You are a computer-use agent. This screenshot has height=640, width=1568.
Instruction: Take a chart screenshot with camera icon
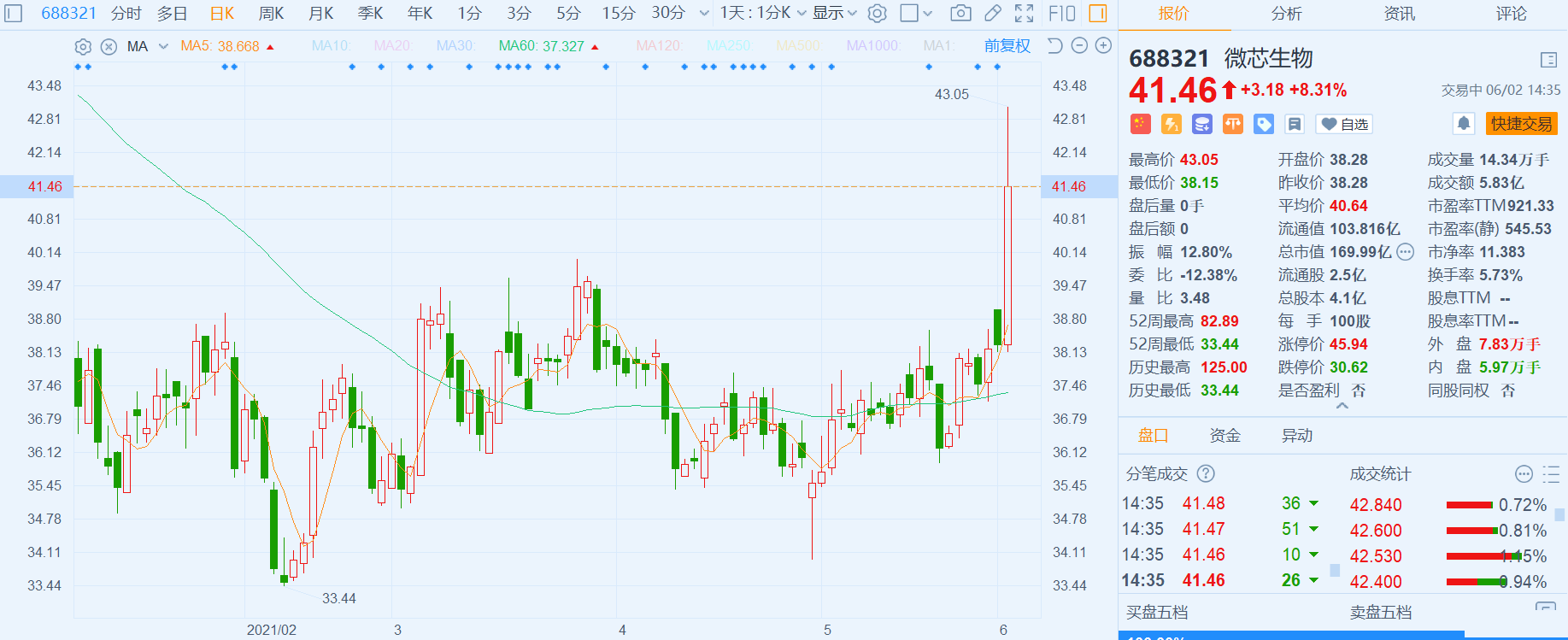(960, 13)
